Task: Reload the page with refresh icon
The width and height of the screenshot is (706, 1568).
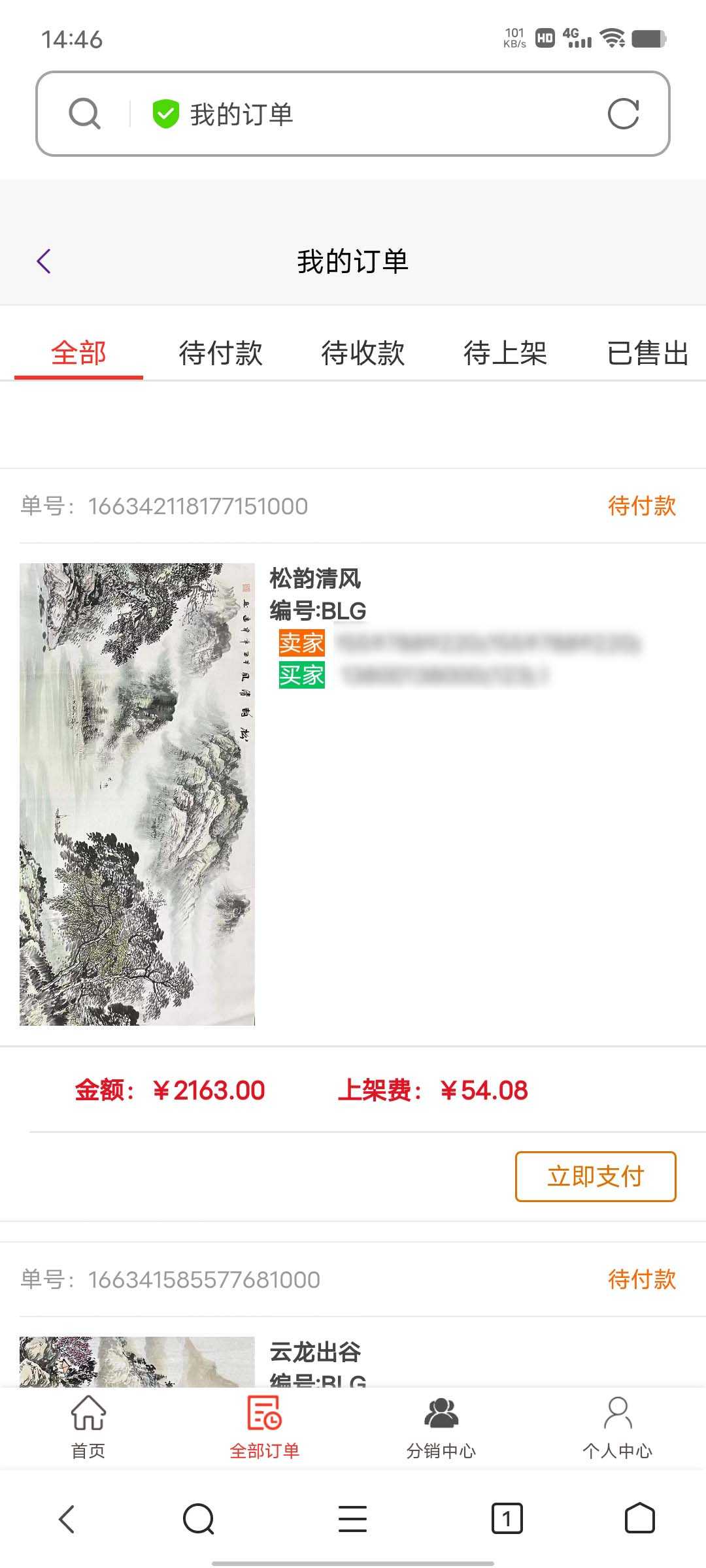Action: tap(623, 114)
